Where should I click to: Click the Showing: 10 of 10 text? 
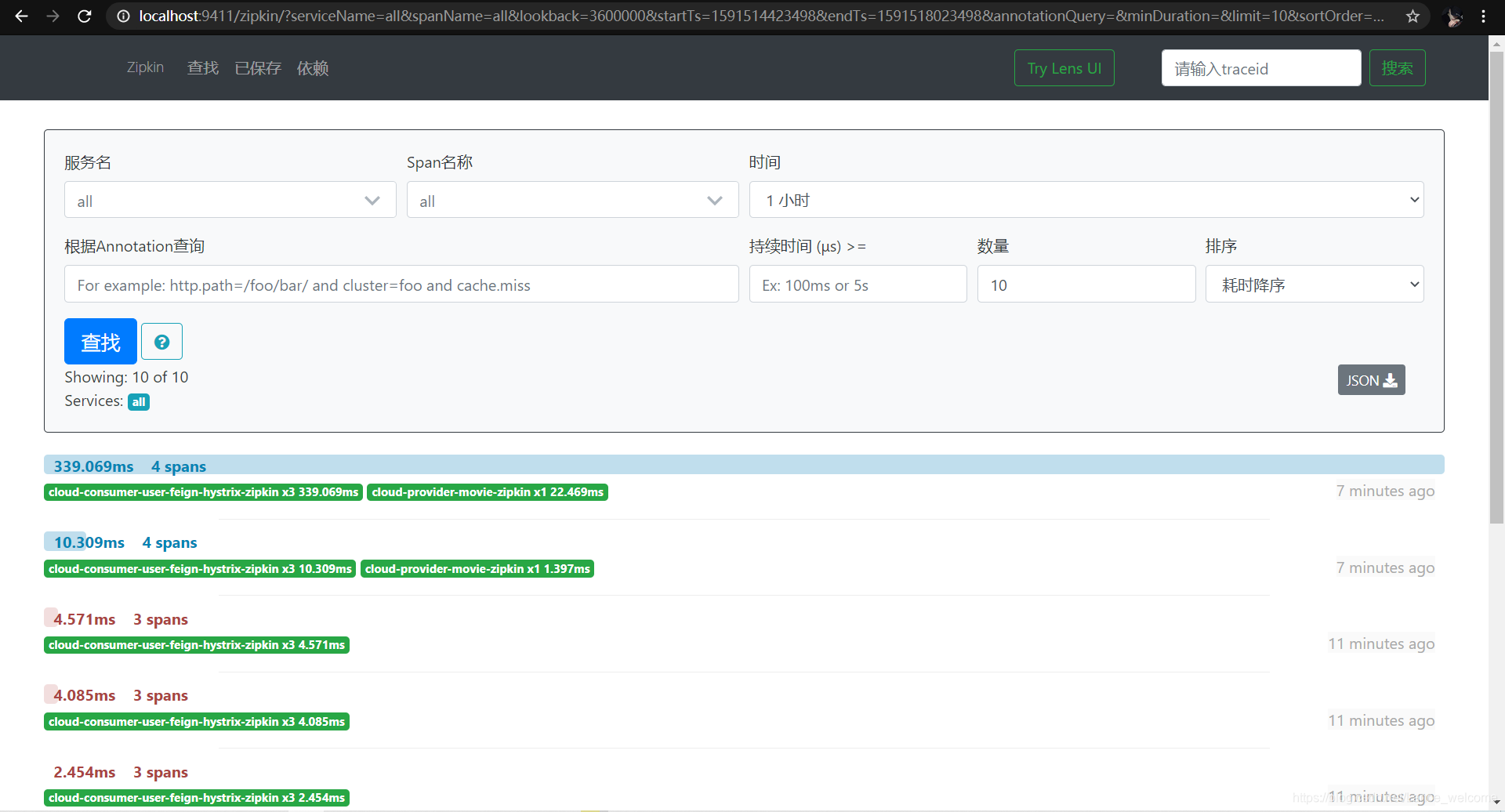(x=126, y=377)
